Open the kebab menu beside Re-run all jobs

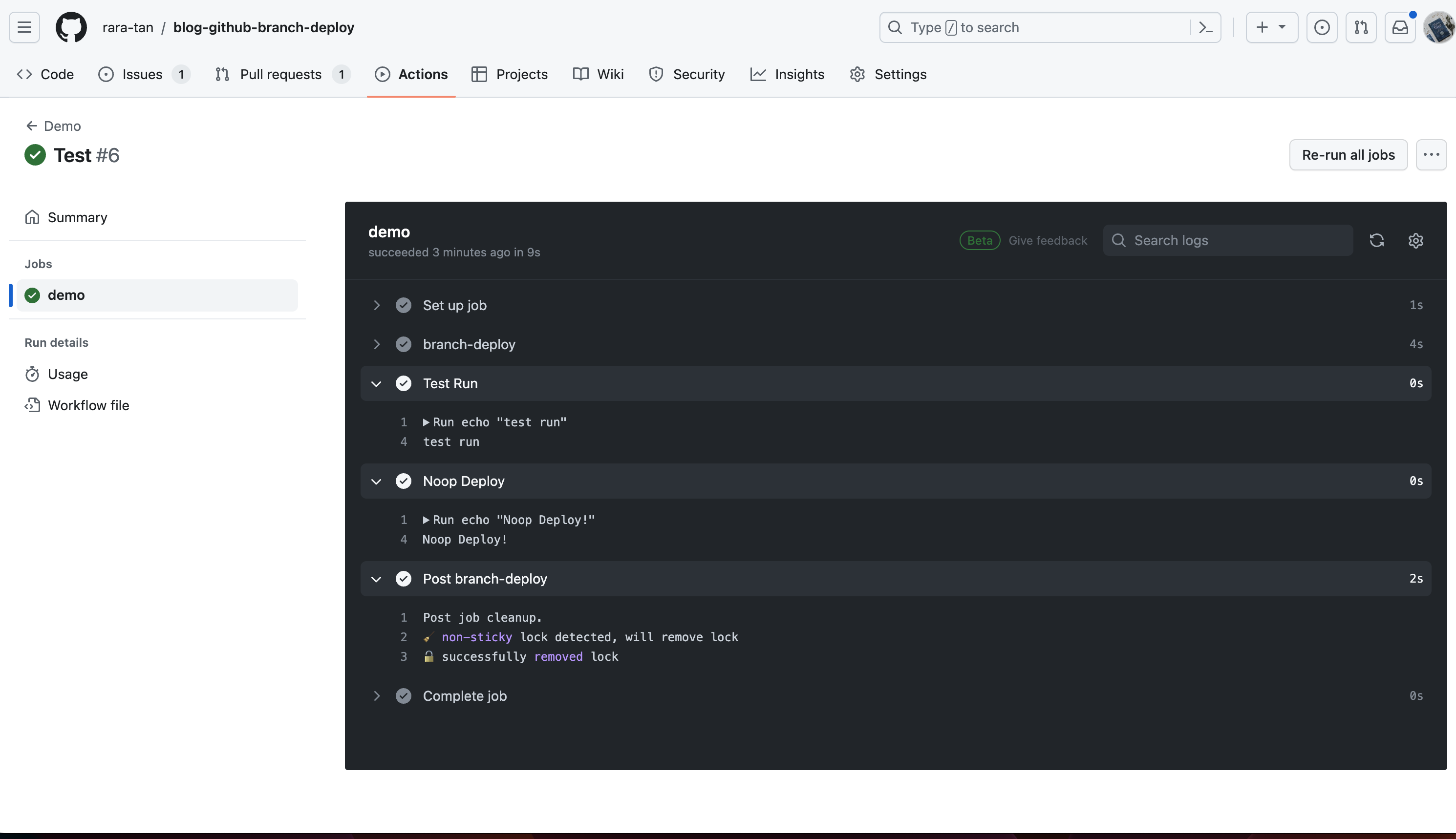tap(1431, 154)
